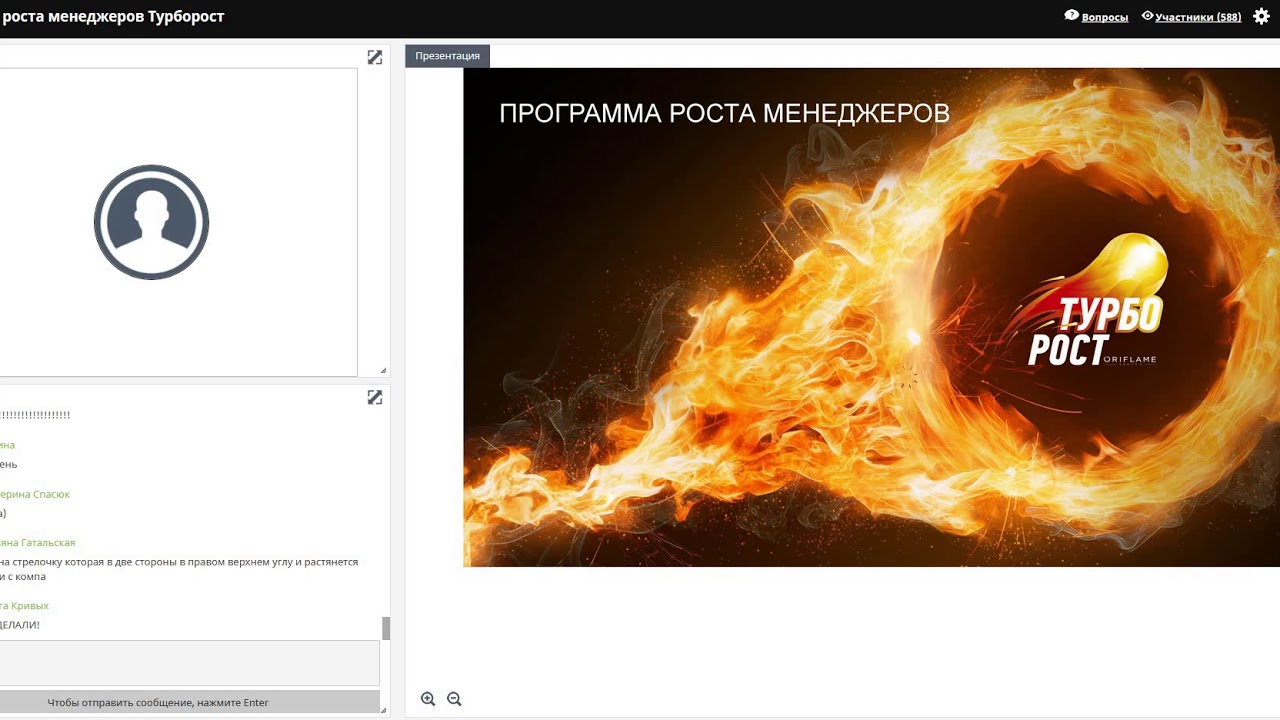Image resolution: width=1280 pixels, height=720 pixels.
Task: Click the message about стрелочку в правом верхнем углу
Action: pyautogui.click(x=179, y=569)
